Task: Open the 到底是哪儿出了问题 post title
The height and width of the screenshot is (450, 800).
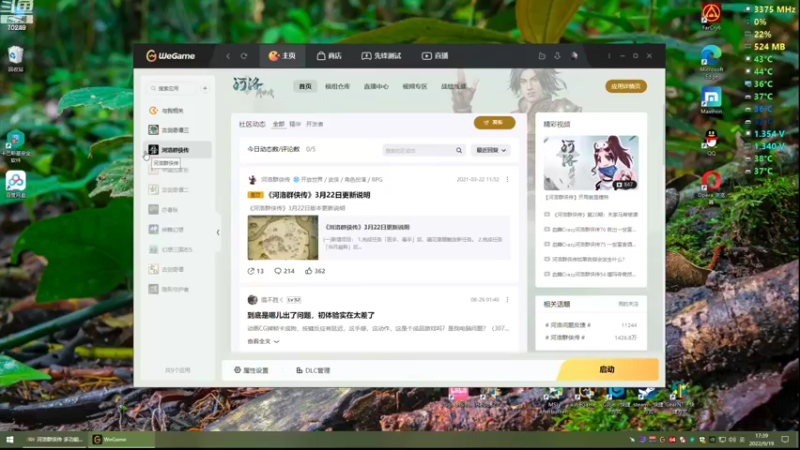Action: (x=311, y=315)
